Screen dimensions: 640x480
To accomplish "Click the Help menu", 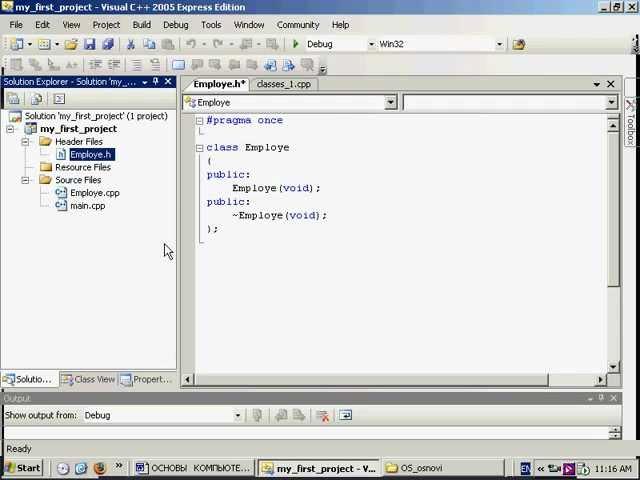I will (340, 25).
